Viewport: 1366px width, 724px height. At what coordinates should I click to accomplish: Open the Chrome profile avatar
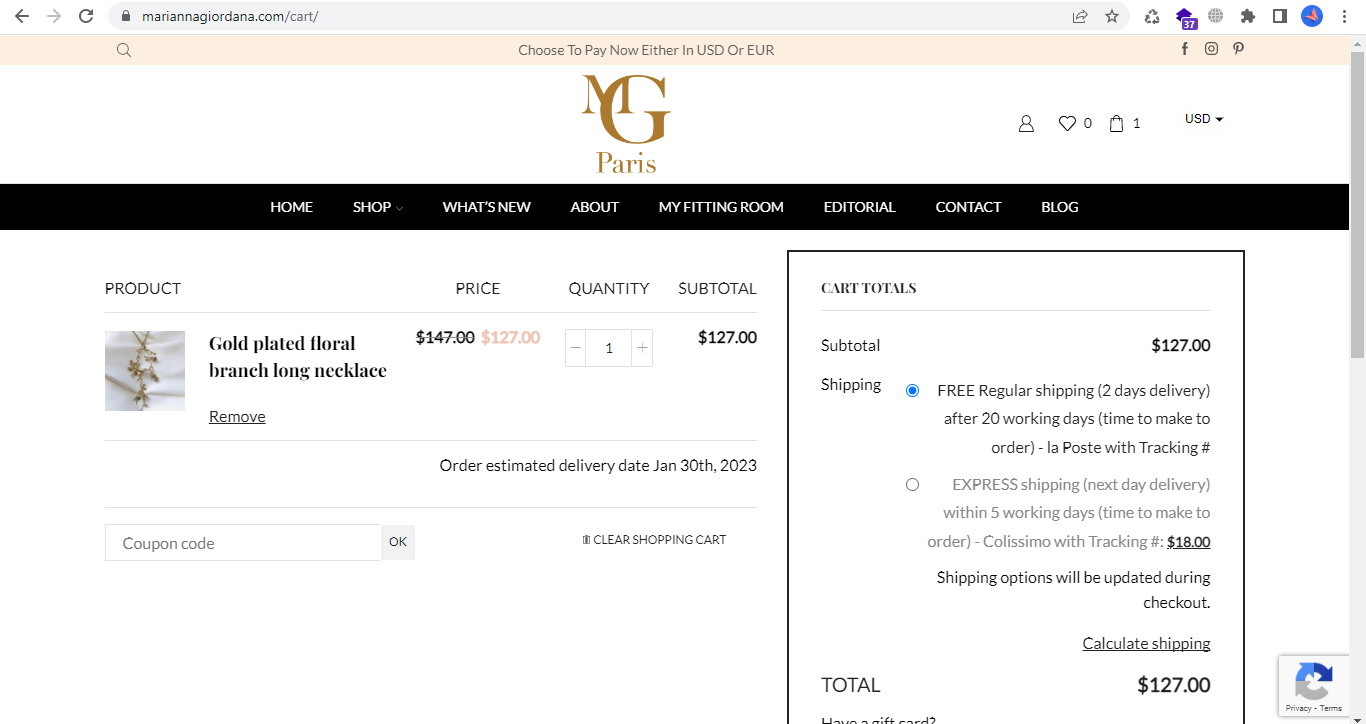[x=1312, y=16]
